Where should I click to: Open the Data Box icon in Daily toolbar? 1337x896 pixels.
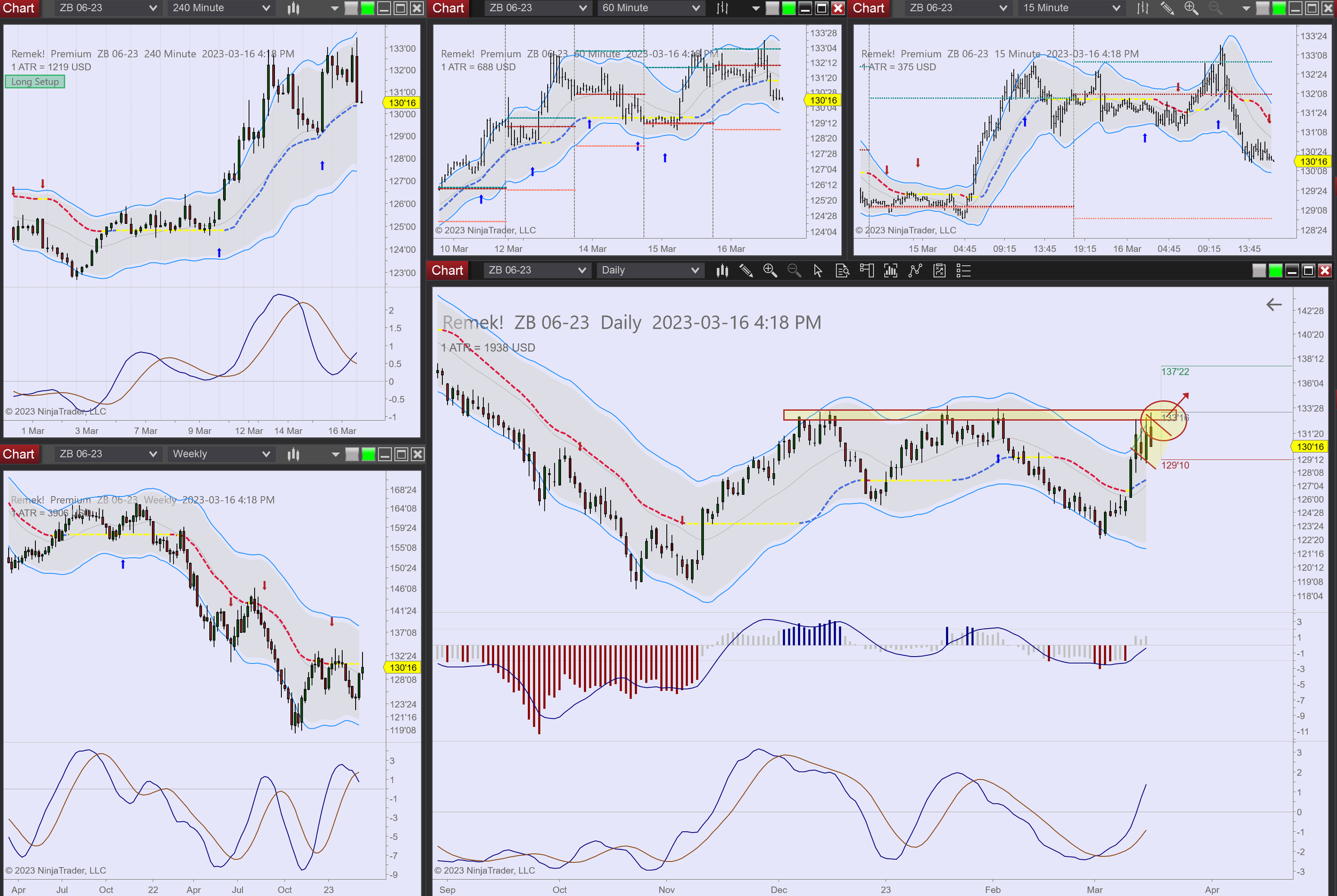(842, 271)
